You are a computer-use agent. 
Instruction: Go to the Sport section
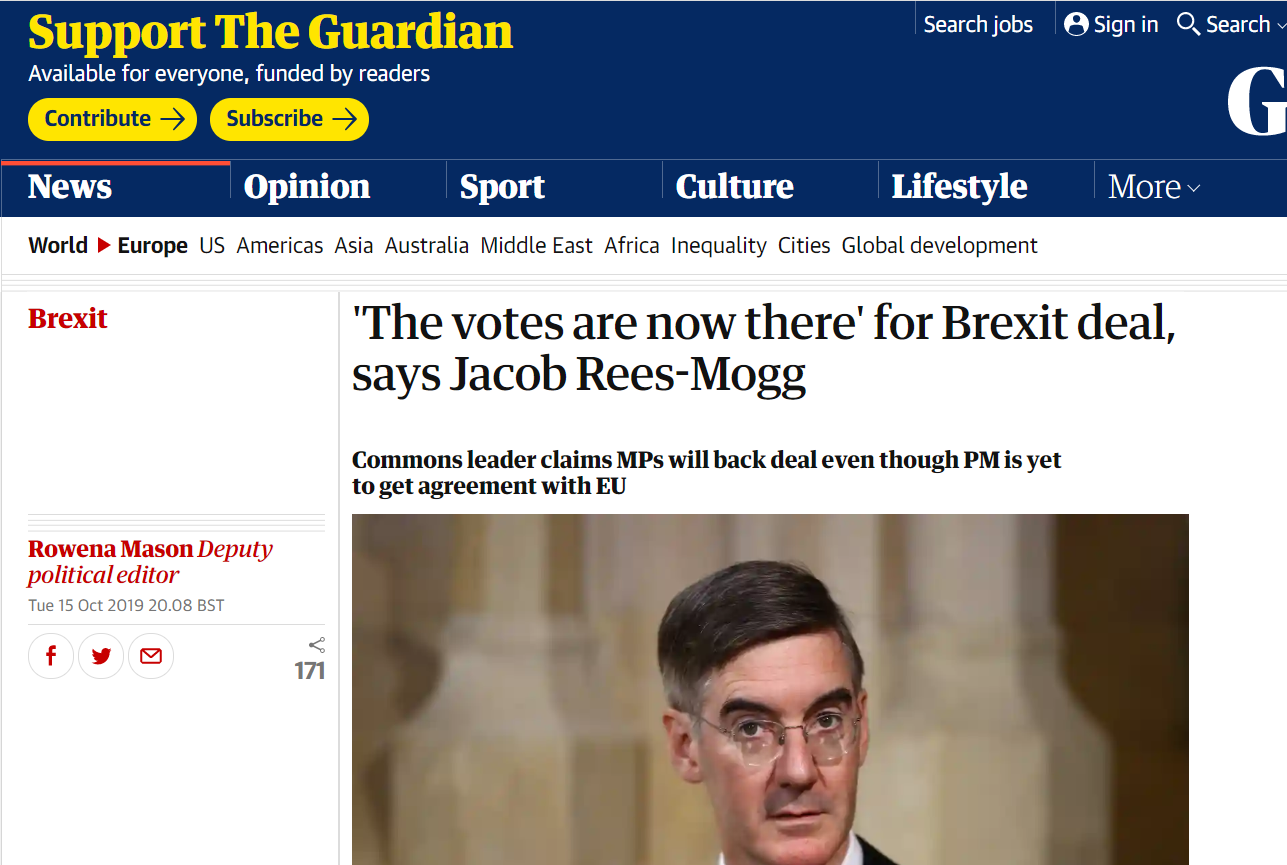click(502, 187)
